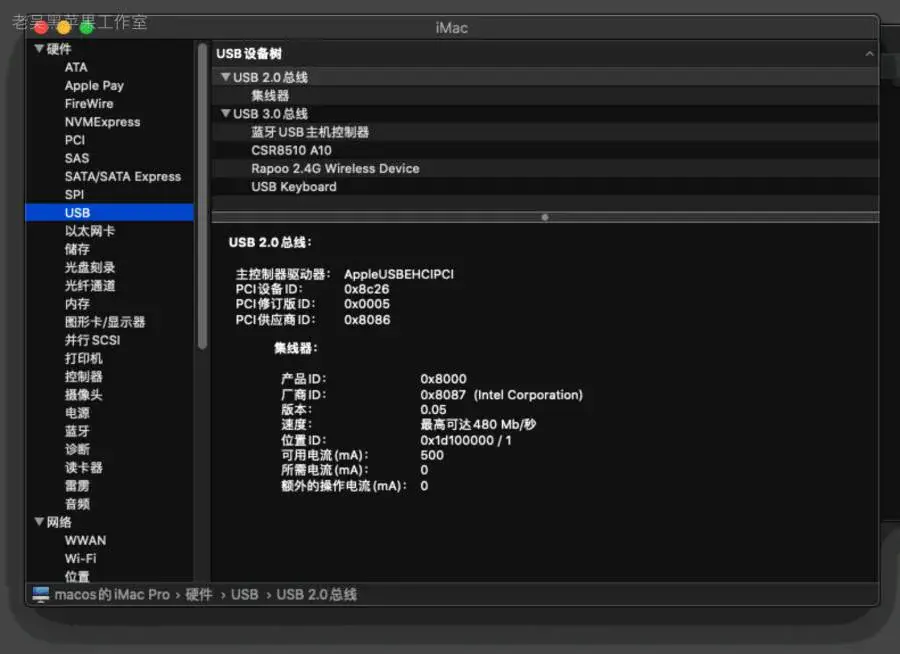
Task: Select 光盘刻录 in the sidebar
Action: coord(90,268)
